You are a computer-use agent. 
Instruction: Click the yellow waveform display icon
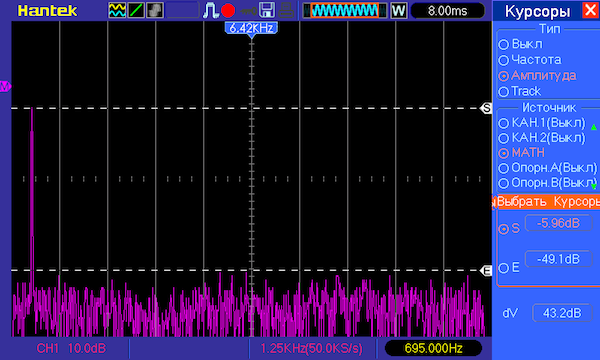click(117, 10)
